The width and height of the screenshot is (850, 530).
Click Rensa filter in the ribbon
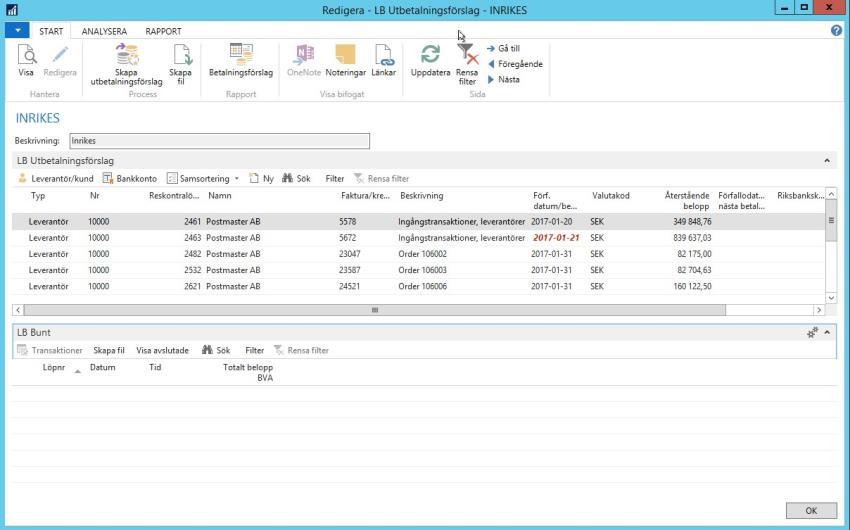(467, 64)
